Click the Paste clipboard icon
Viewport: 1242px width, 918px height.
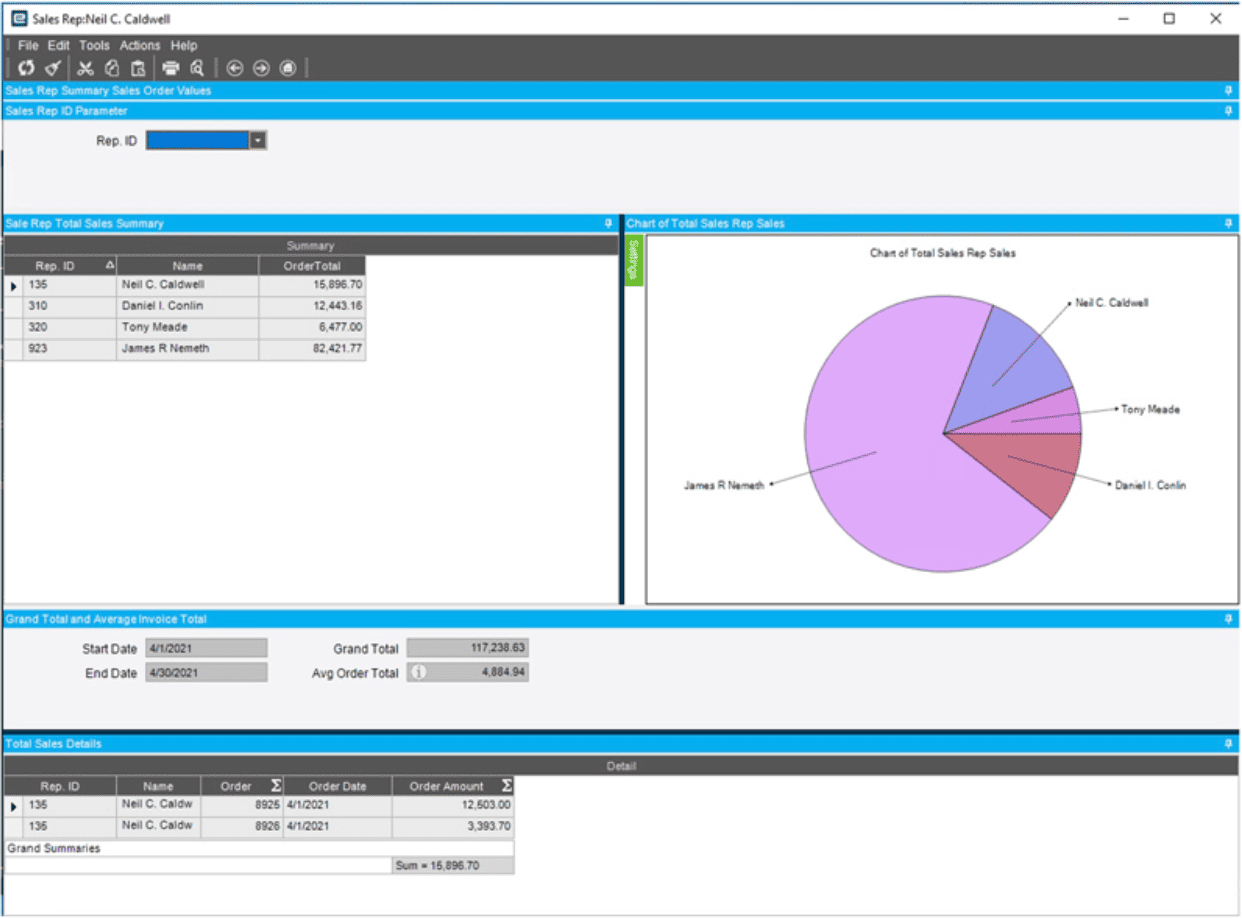coord(139,68)
